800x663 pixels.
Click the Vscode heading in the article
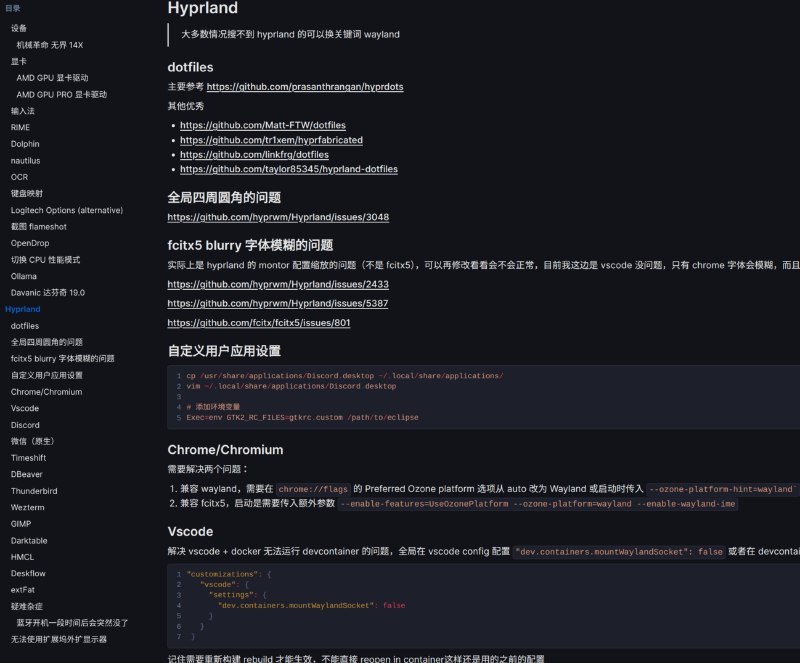pyautogui.click(x=190, y=531)
